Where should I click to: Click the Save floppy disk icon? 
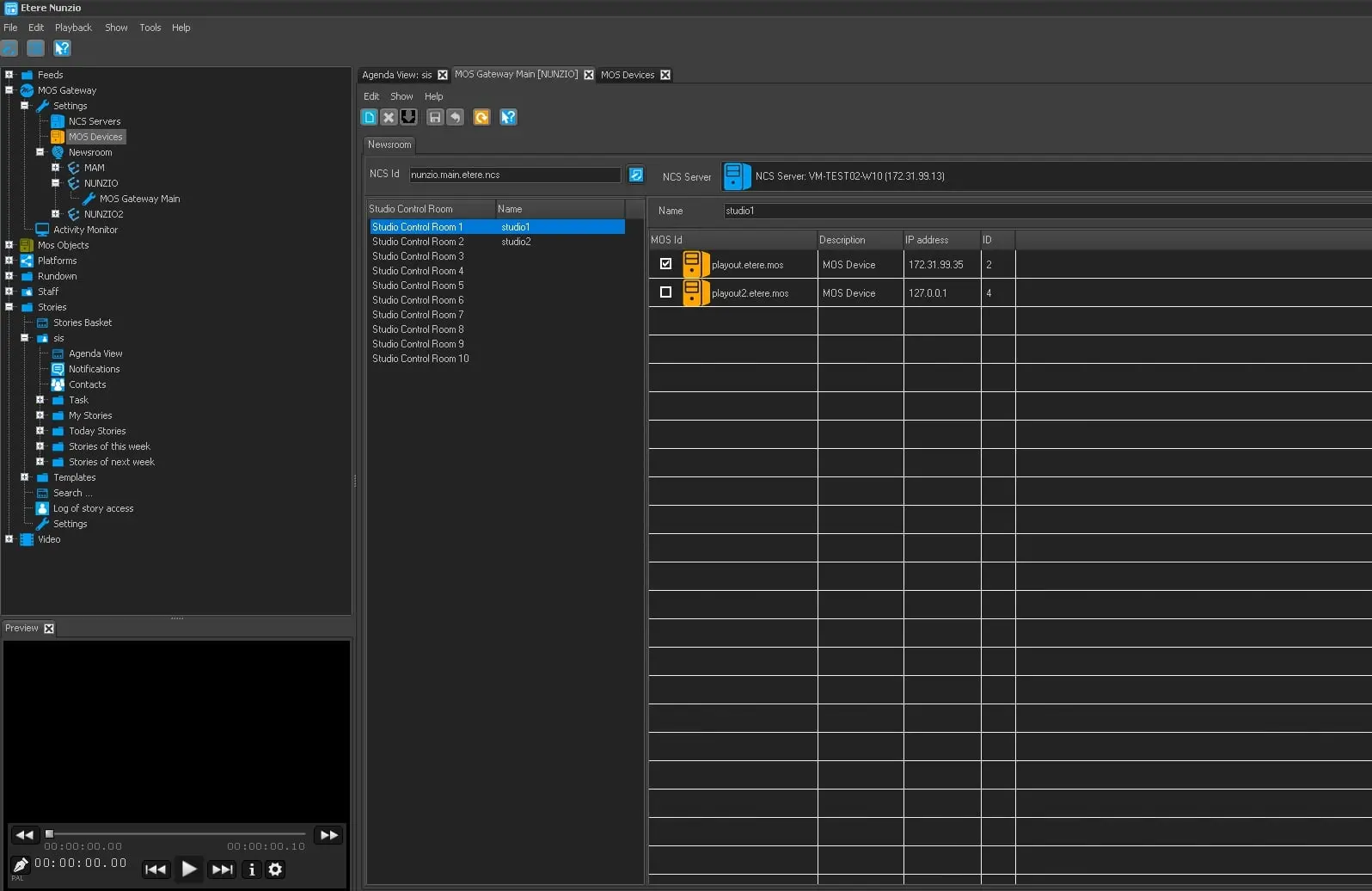tap(435, 117)
